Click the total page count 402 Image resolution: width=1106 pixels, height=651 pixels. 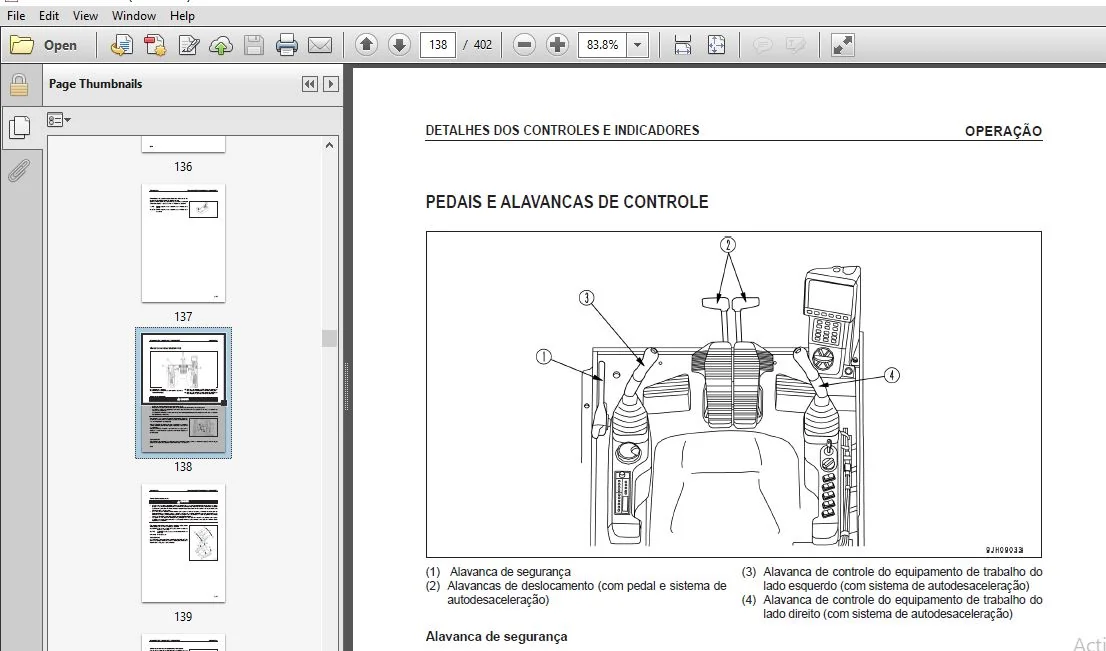482,45
